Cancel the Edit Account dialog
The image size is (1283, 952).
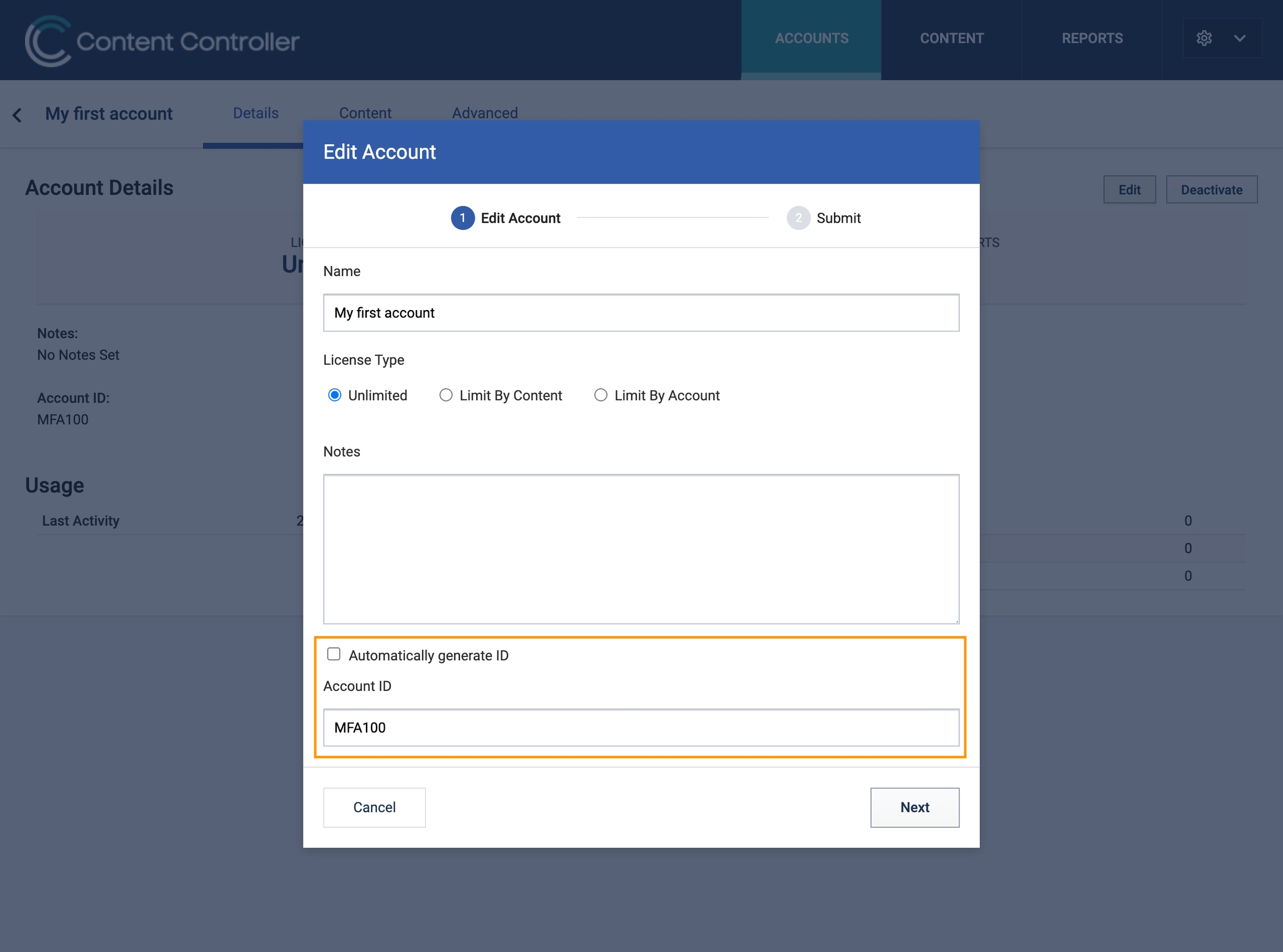click(x=374, y=807)
